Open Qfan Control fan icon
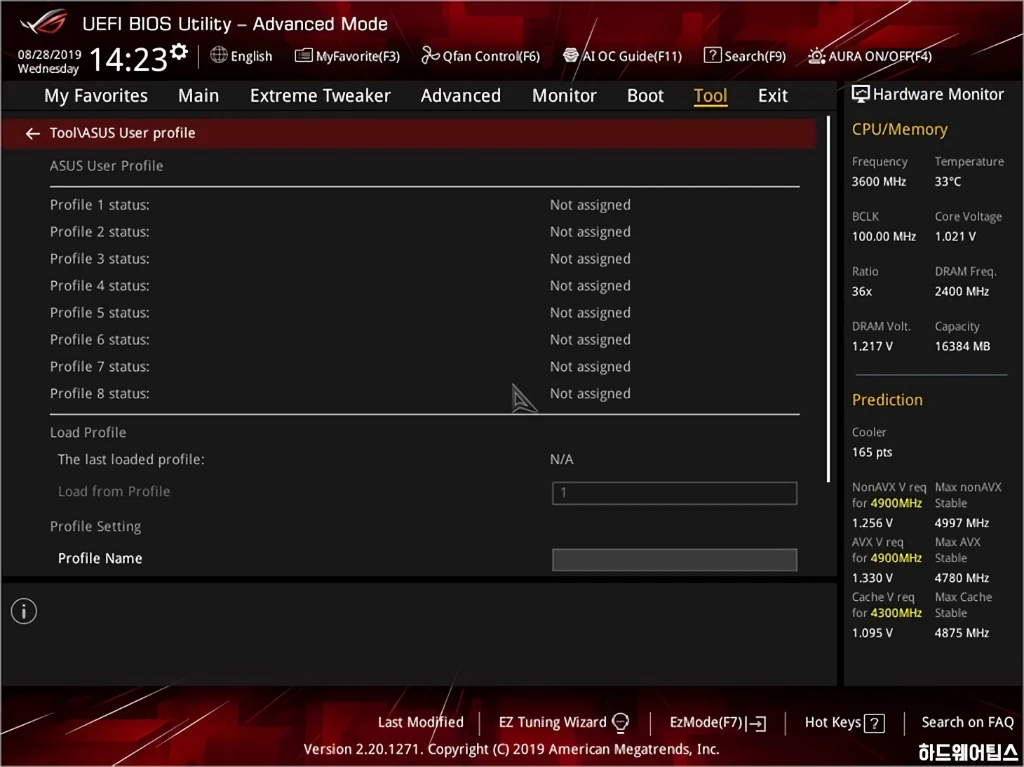The height and width of the screenshot is (767, 1024). tap(430, 56)
